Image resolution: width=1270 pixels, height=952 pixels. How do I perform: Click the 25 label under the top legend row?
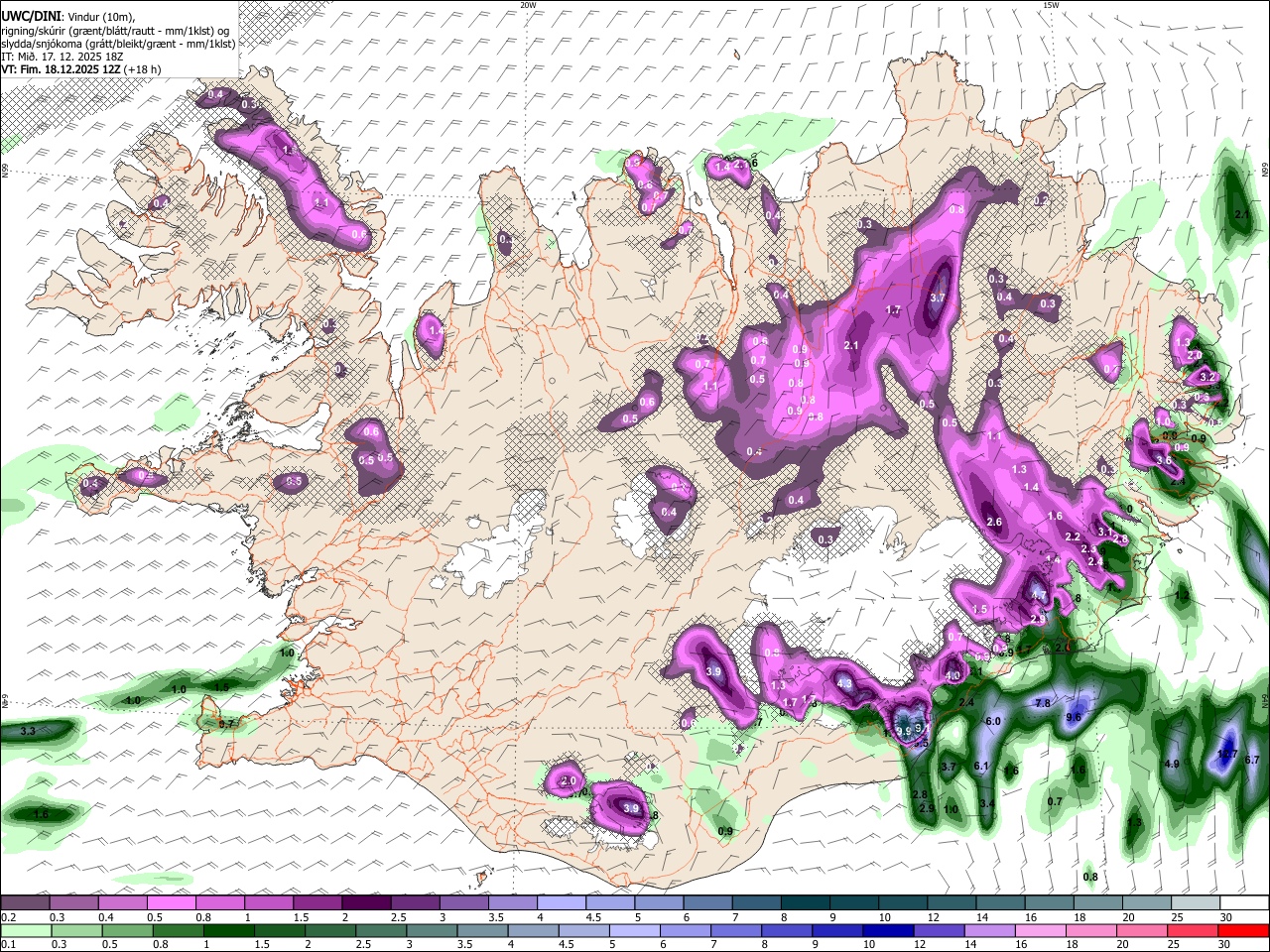coord(1178,917)
